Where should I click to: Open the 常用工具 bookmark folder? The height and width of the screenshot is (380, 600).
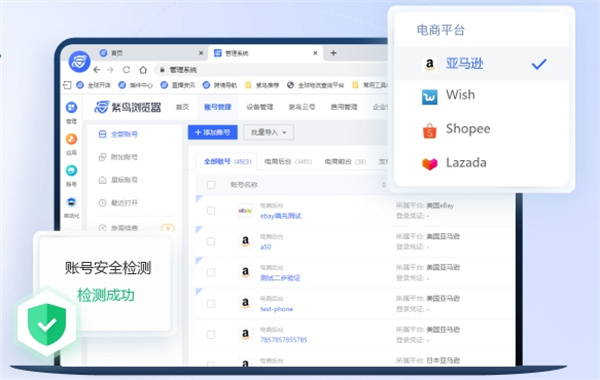[370, 85]
